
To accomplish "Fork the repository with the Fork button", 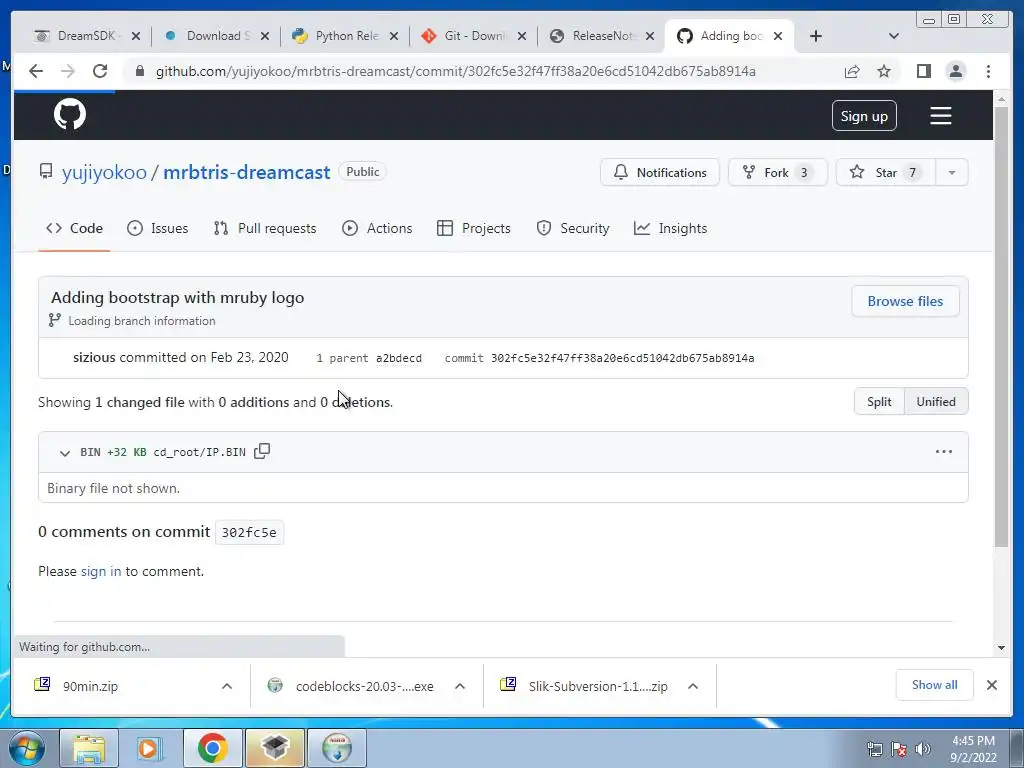I will (778, 172).
